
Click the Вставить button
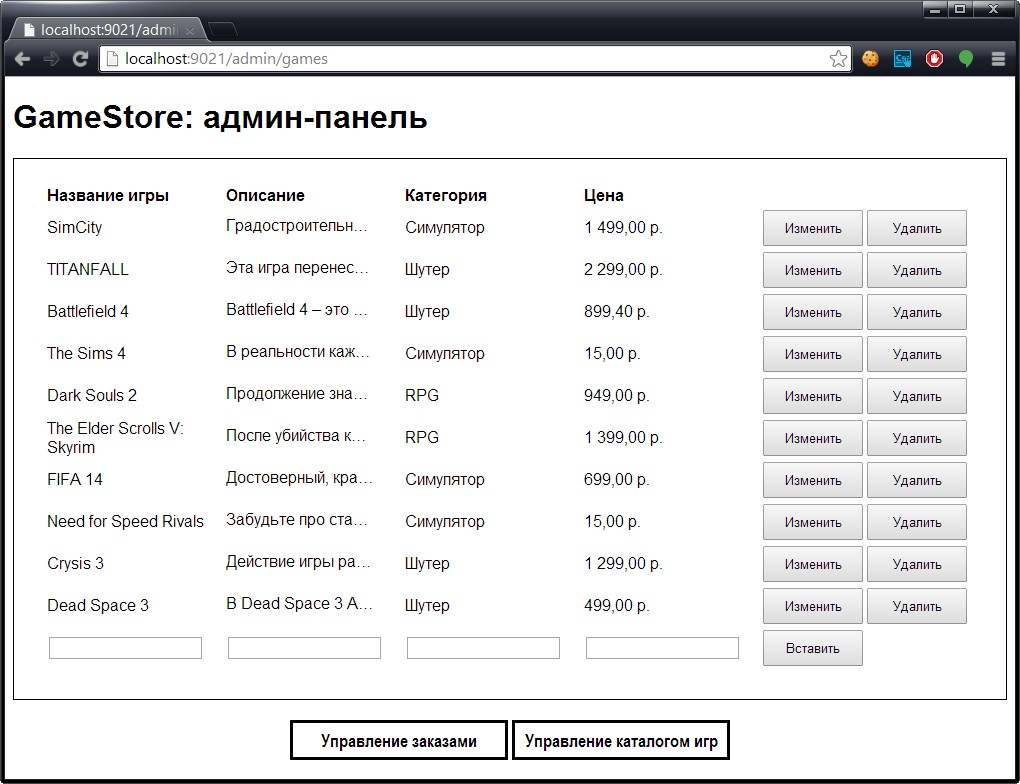coord(812,648)
